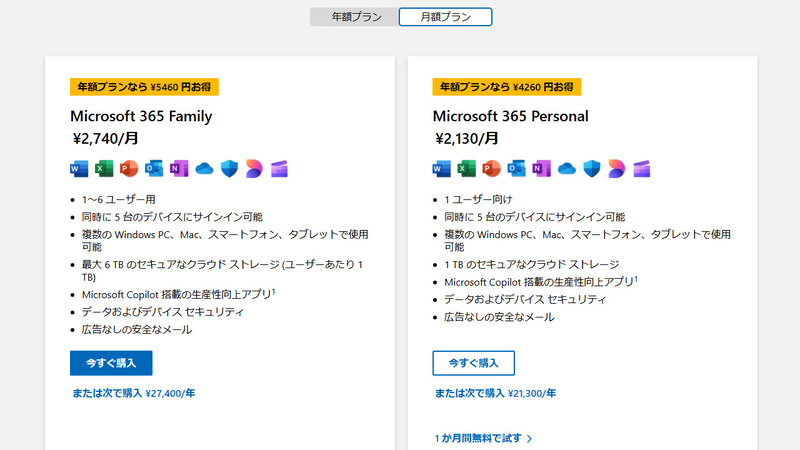Image resolution: width=800 pixels, height=450 pixels.
Task: Click the Microsoft 365 Personal heading
Action: 511,116
